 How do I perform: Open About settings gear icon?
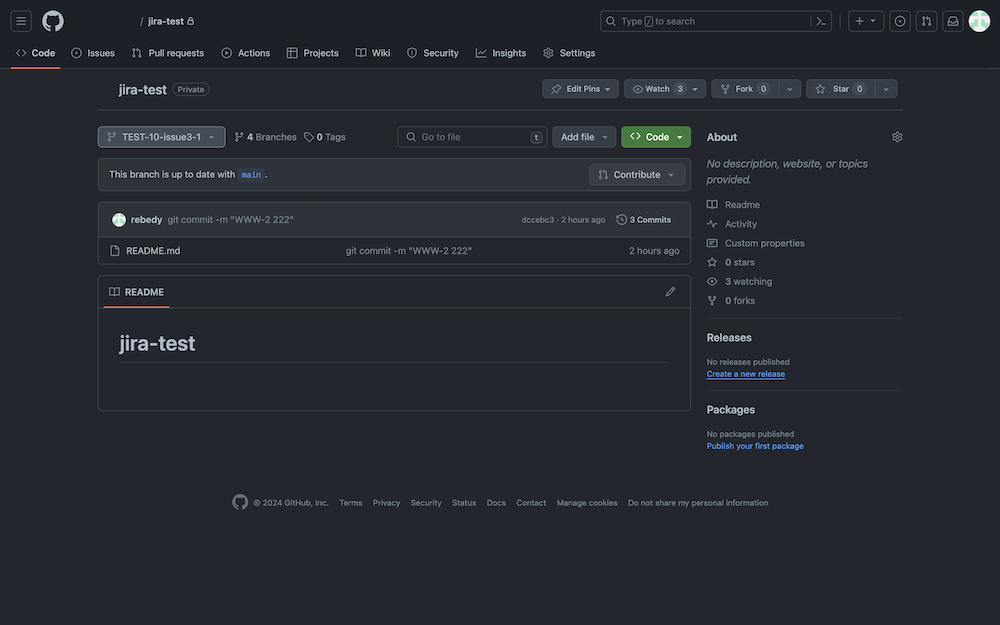click(x=897, y=137)
